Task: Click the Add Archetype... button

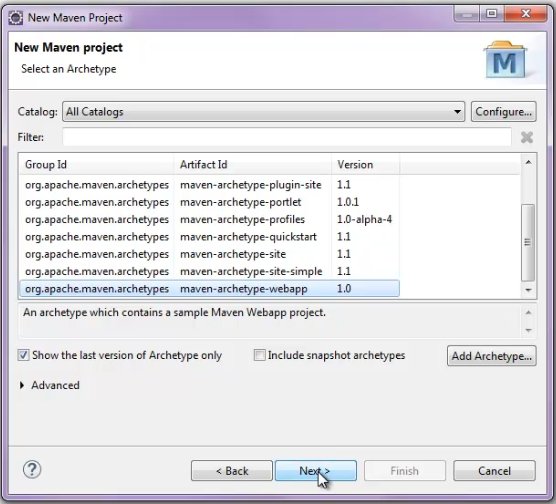Action: pyautogui.click(x=491, y=356)
